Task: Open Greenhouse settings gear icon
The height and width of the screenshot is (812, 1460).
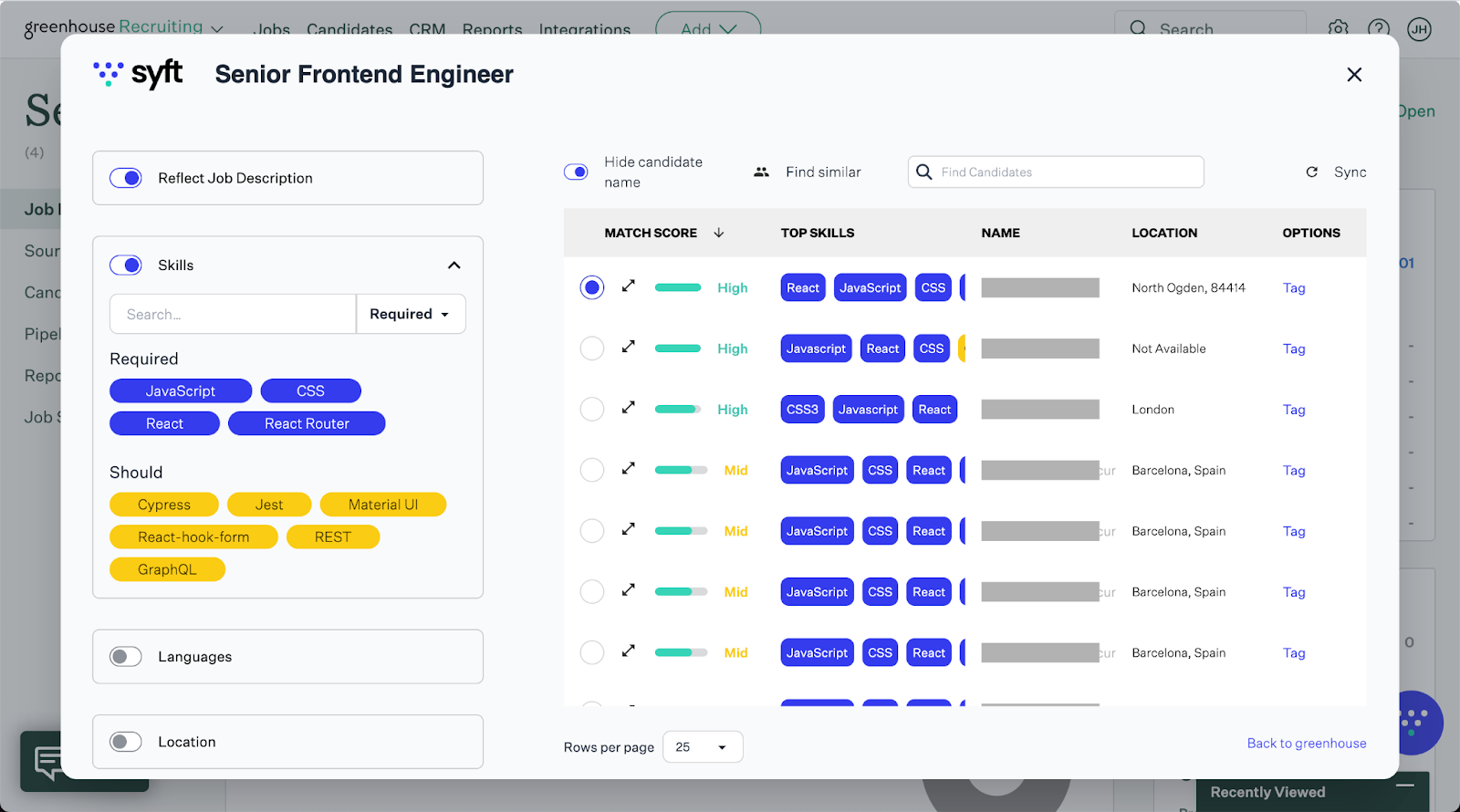Action: coord(1338,29)
